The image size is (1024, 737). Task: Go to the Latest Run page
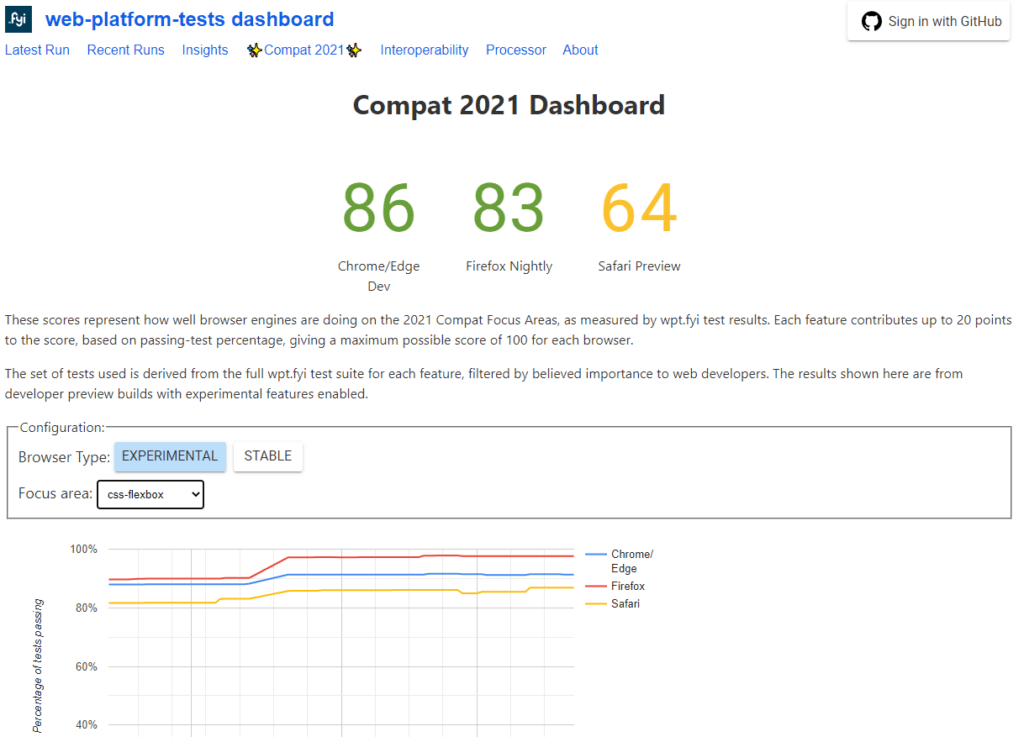(x=37, y=50)
